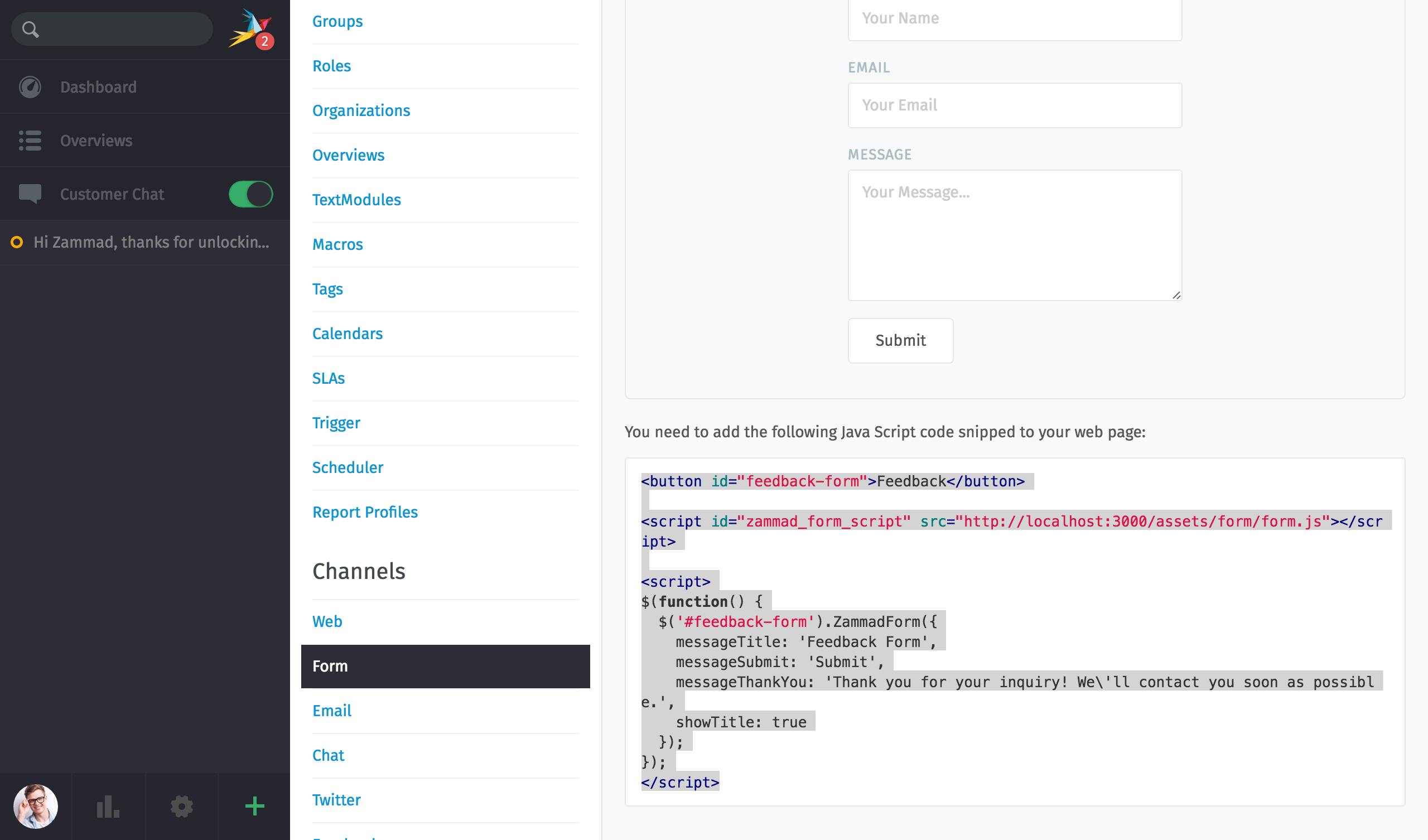Toggle the Customer Chat switch
Viewport: 1428px width, 840px height.
pos(250,194)
